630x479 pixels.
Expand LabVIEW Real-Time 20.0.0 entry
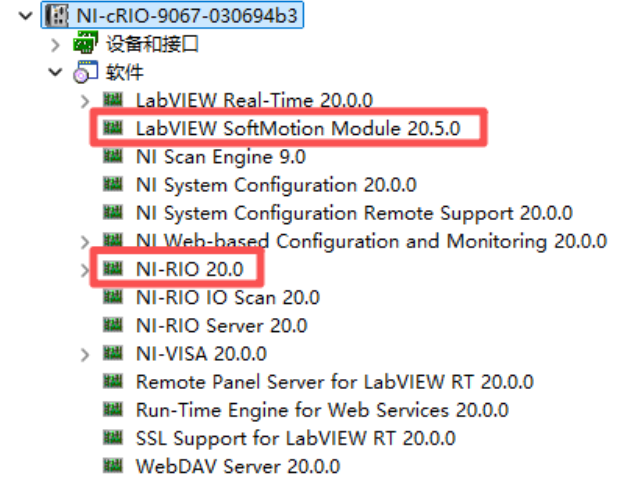pos(84,101)
